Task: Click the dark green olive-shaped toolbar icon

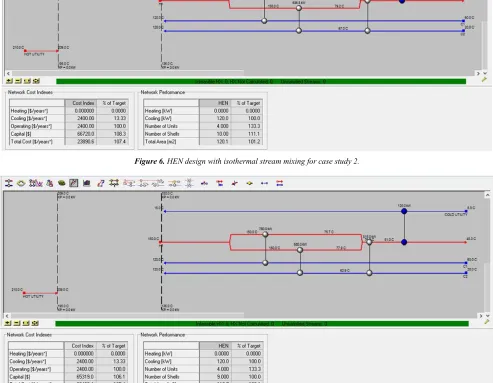Action: coord(61,183)
